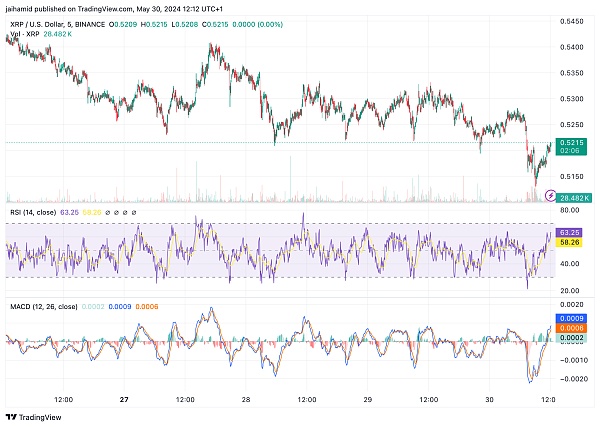Click the date label 28 on the time axis
This screenshot has width=600, height=427.
[x=245, y=399]
